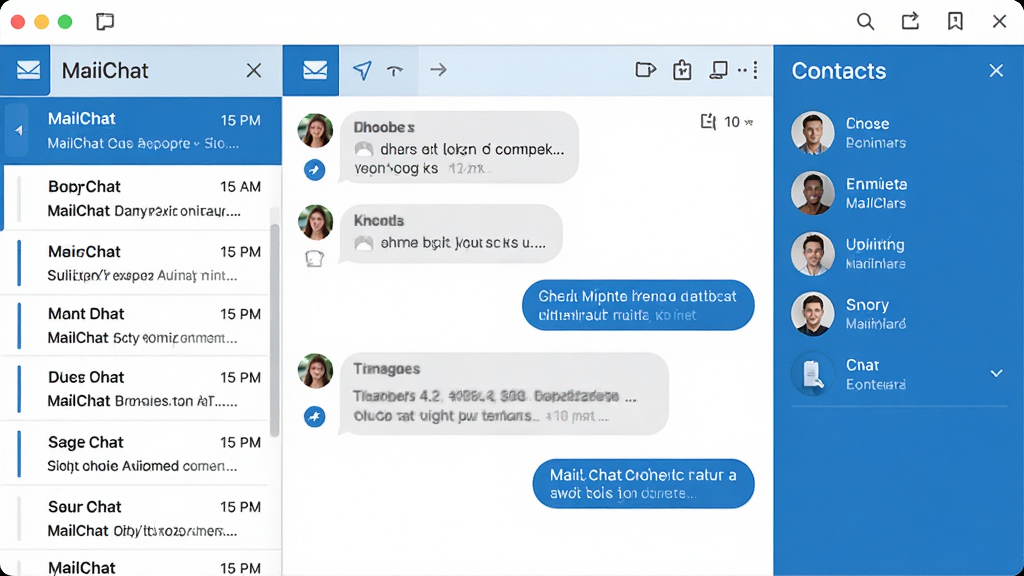Click the curved reply icon in toolbar
Viewport: 1024px width, 576px height.
point(394,71)
